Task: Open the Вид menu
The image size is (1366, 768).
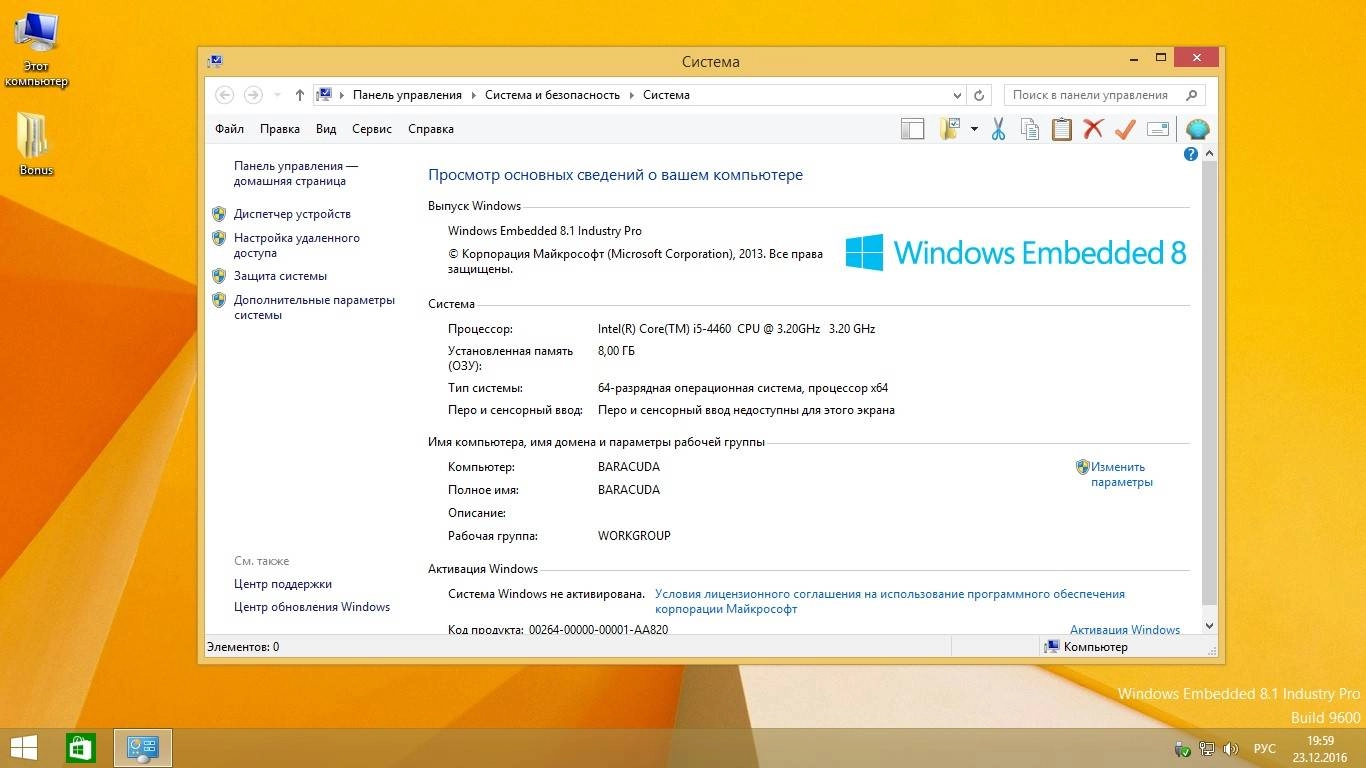Action: coord(326,129)
